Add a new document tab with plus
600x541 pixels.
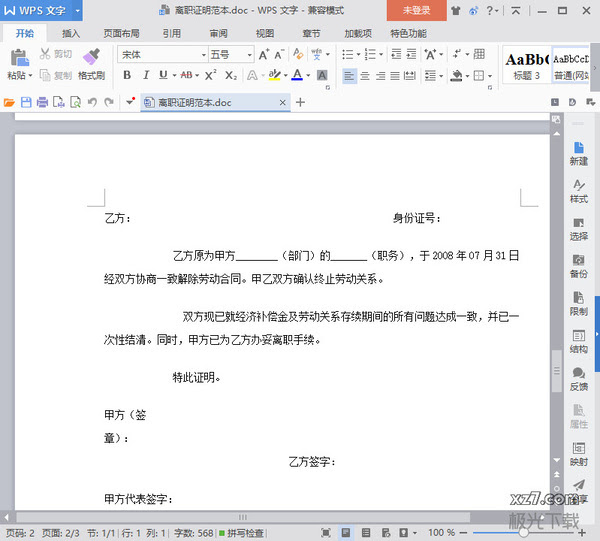300,102
